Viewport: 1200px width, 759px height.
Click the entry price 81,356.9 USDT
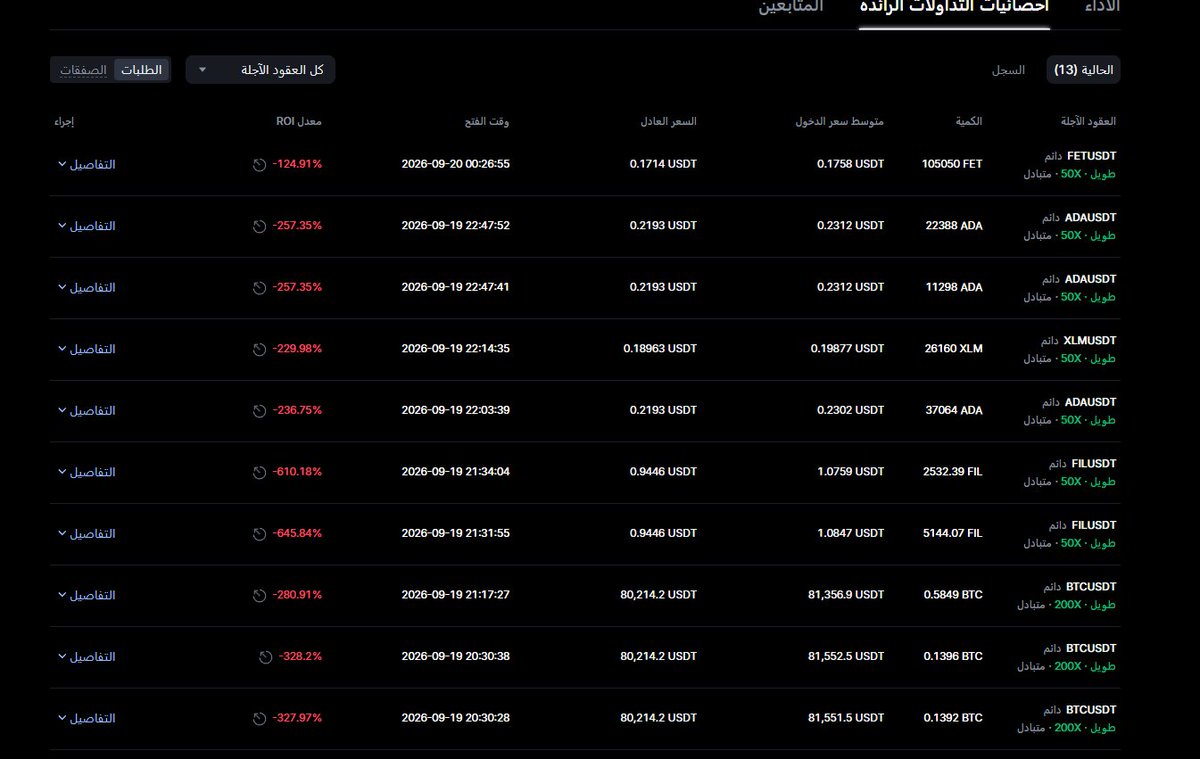click(x=846, y=595)
